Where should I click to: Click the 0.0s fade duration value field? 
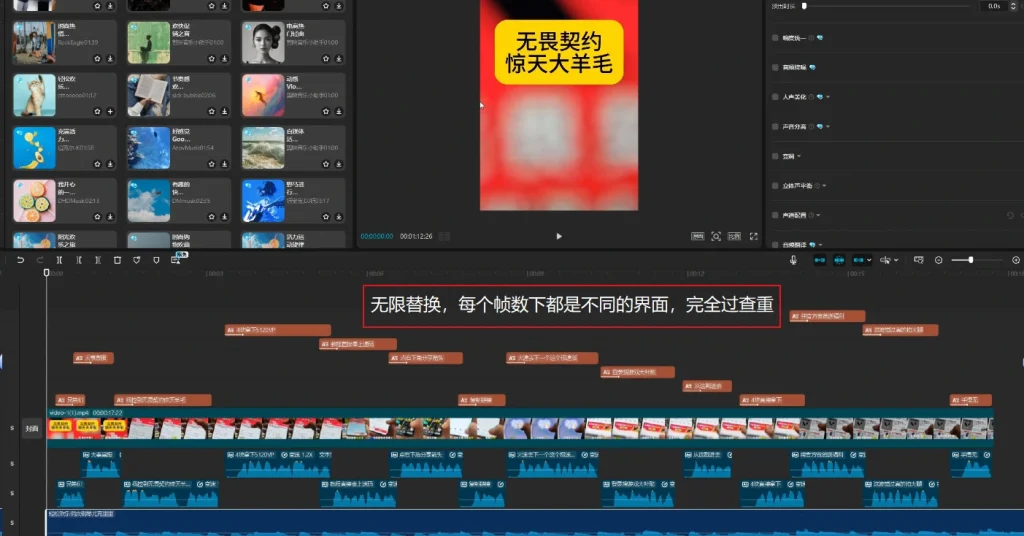pos(993,6)
